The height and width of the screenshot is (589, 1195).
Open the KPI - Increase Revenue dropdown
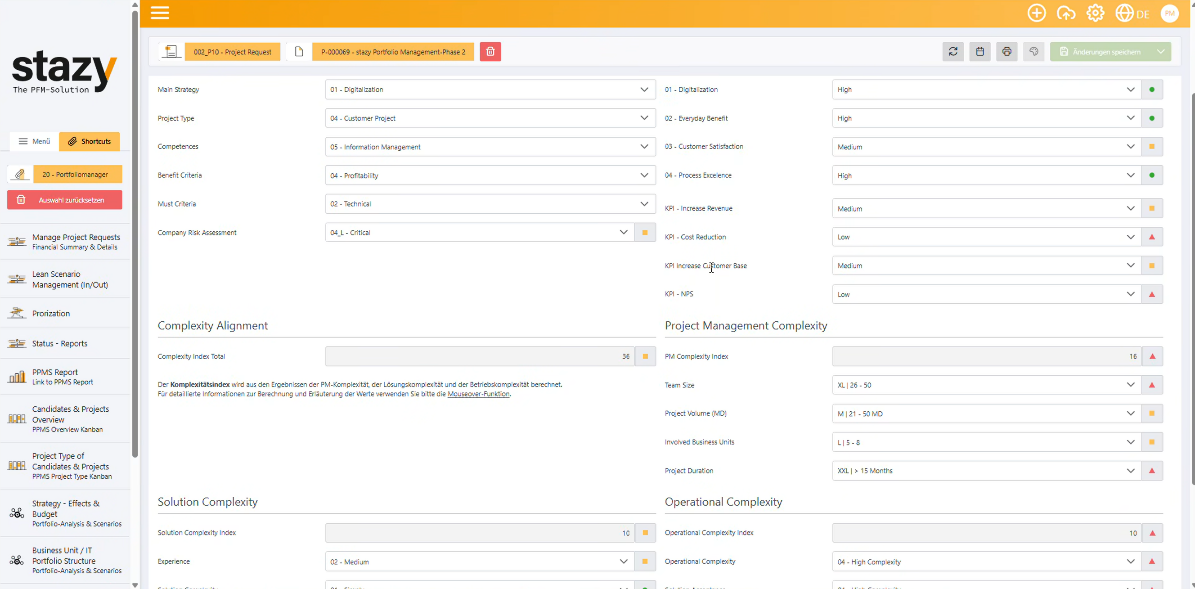pyautogui.click(x=986, y=208)
